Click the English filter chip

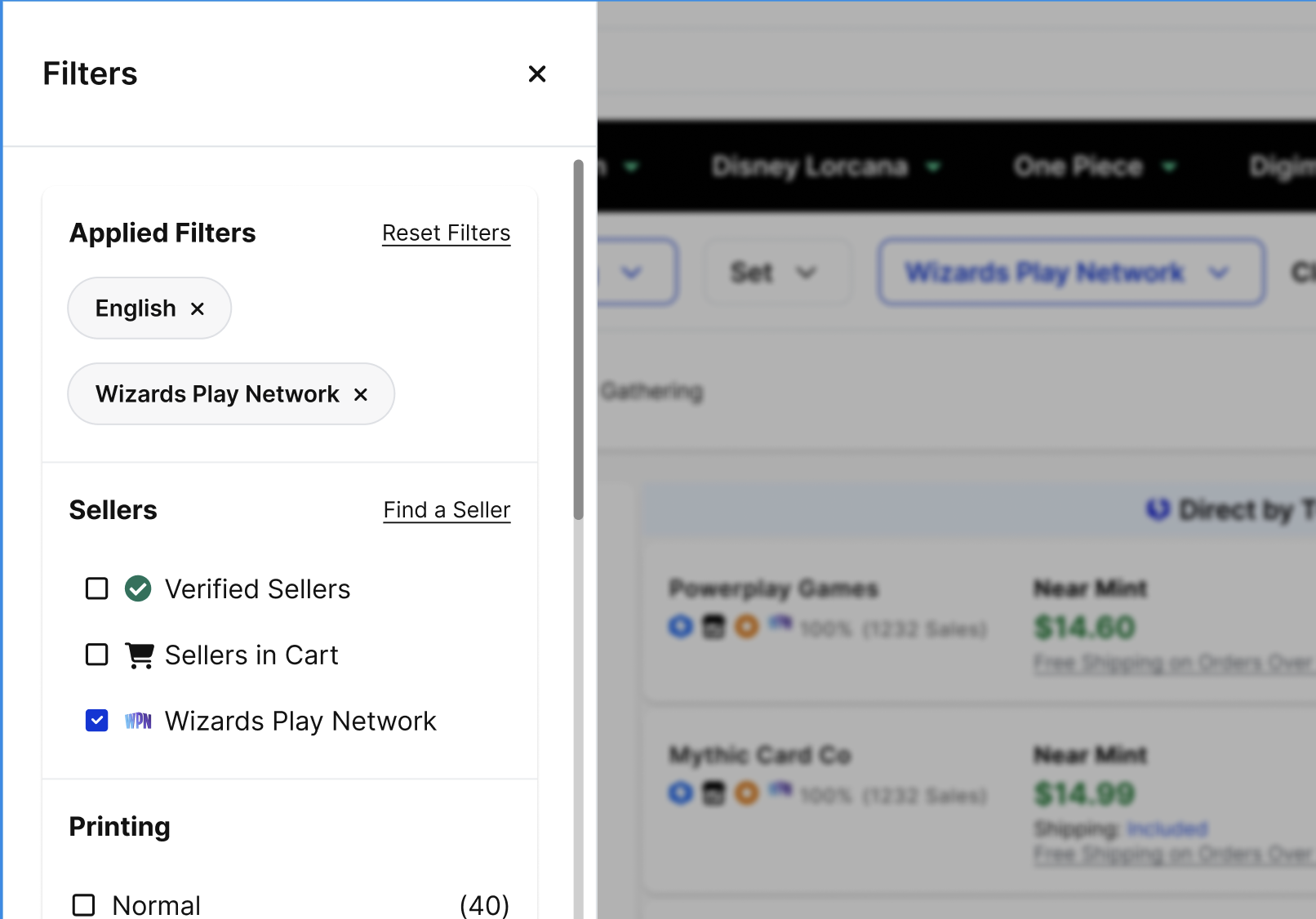(x=149, y=309)
